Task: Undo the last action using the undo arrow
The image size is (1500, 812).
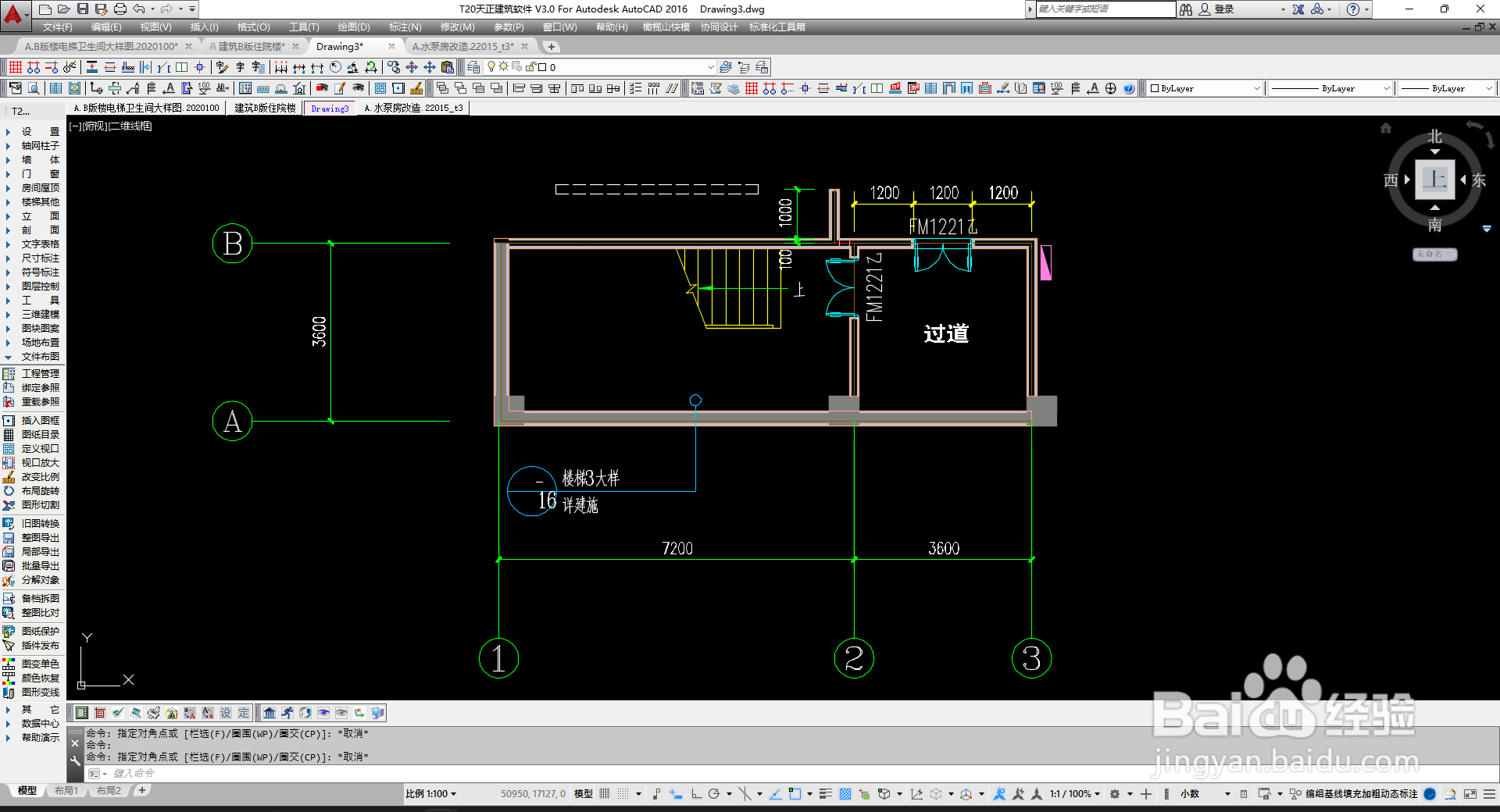Action: pyautogui.click(x=138, y=9)
